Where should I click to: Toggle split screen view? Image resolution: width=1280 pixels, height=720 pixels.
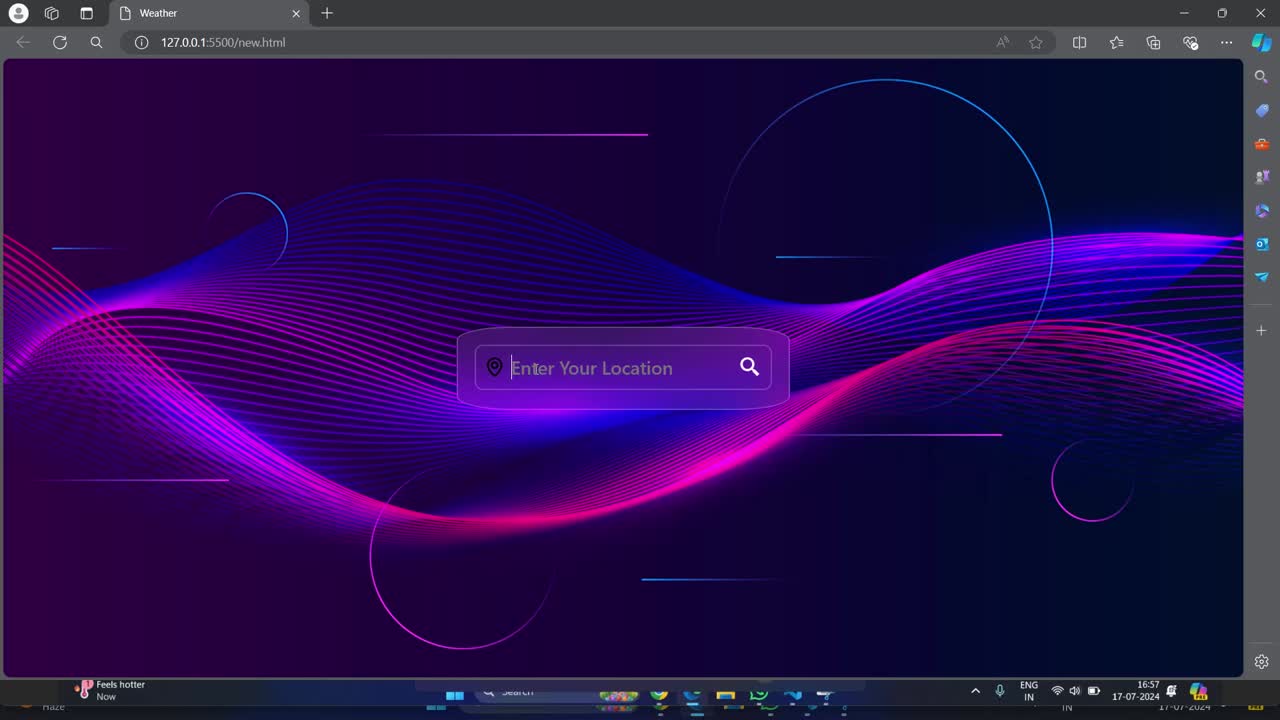tap(1079, 42)
